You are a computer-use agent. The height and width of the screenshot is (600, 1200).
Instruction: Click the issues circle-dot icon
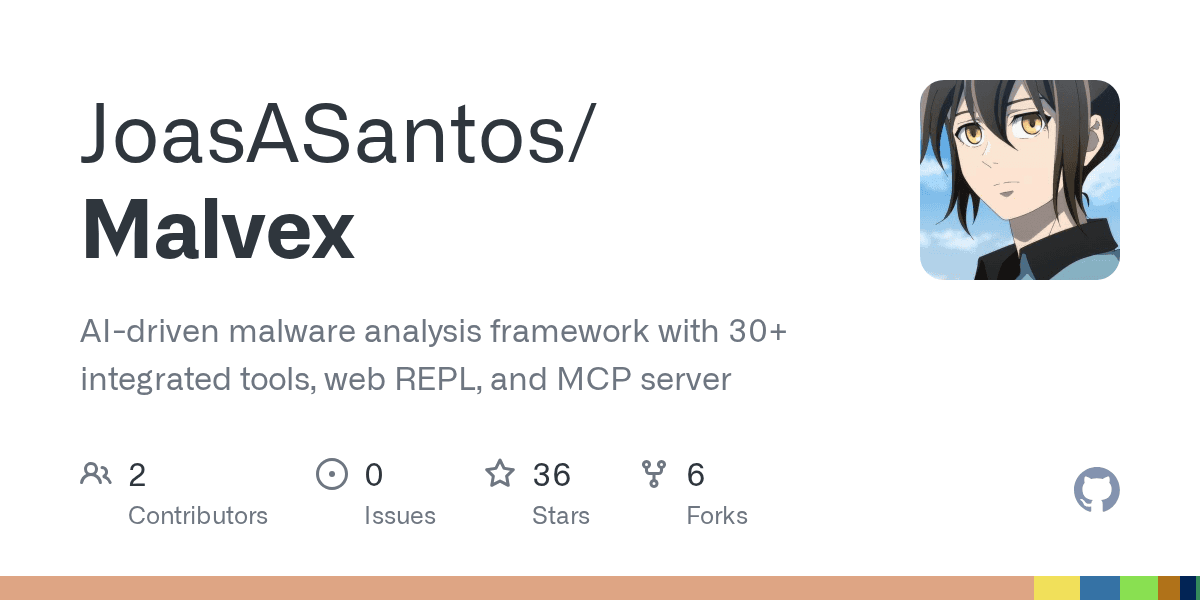click(331, 474)
